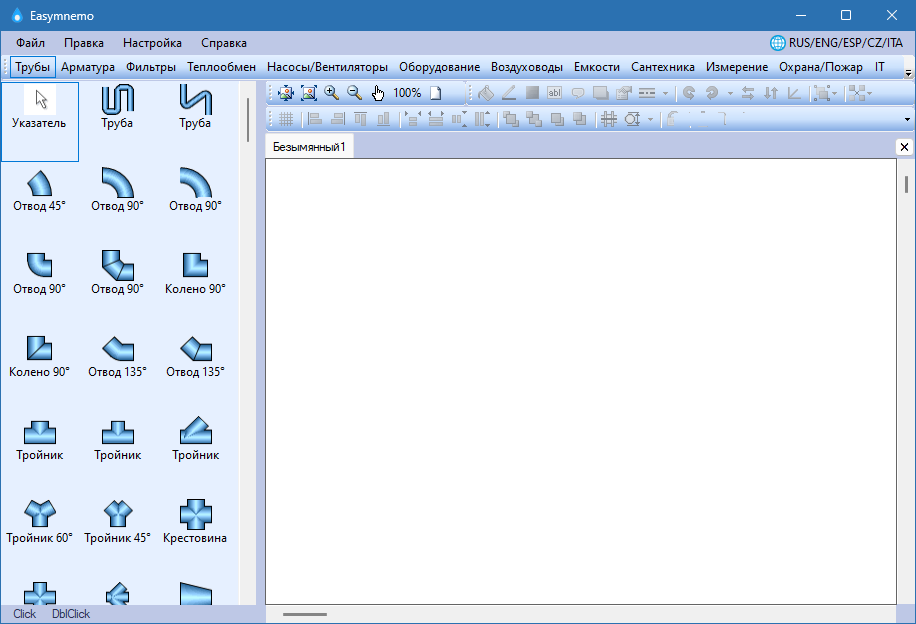This screenshot has height=624, width=916.
Task: Click the fill bucket color icon
Action: (485, 93)
